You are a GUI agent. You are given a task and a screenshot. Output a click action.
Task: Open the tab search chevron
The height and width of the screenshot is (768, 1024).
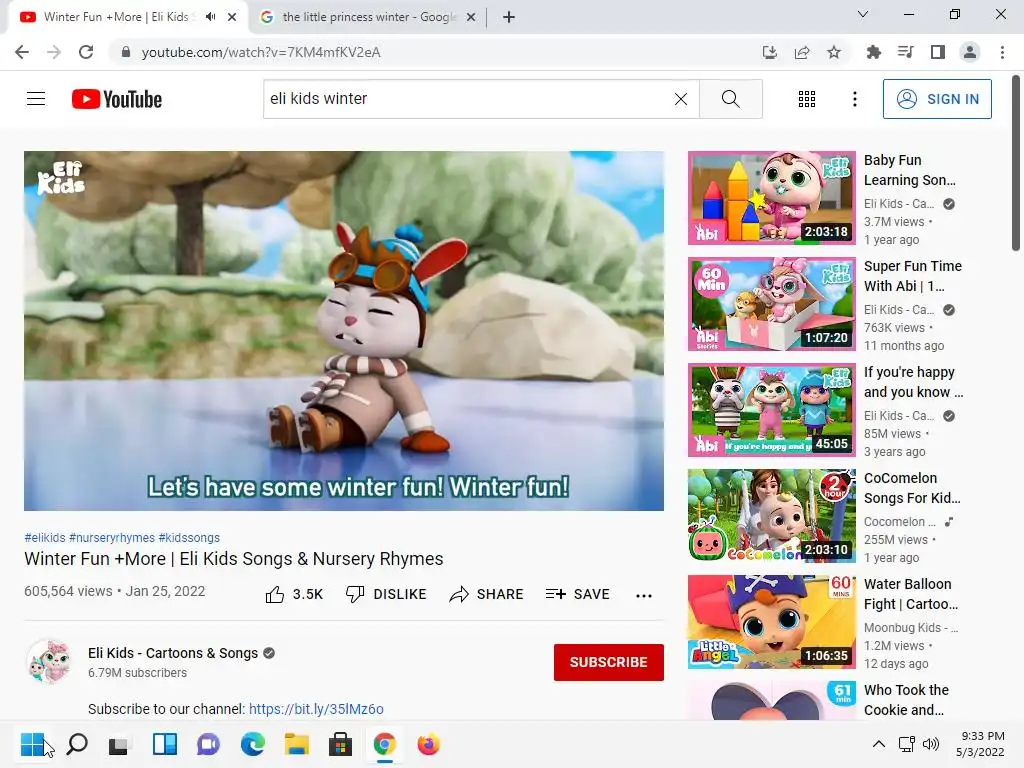(863, 14)
